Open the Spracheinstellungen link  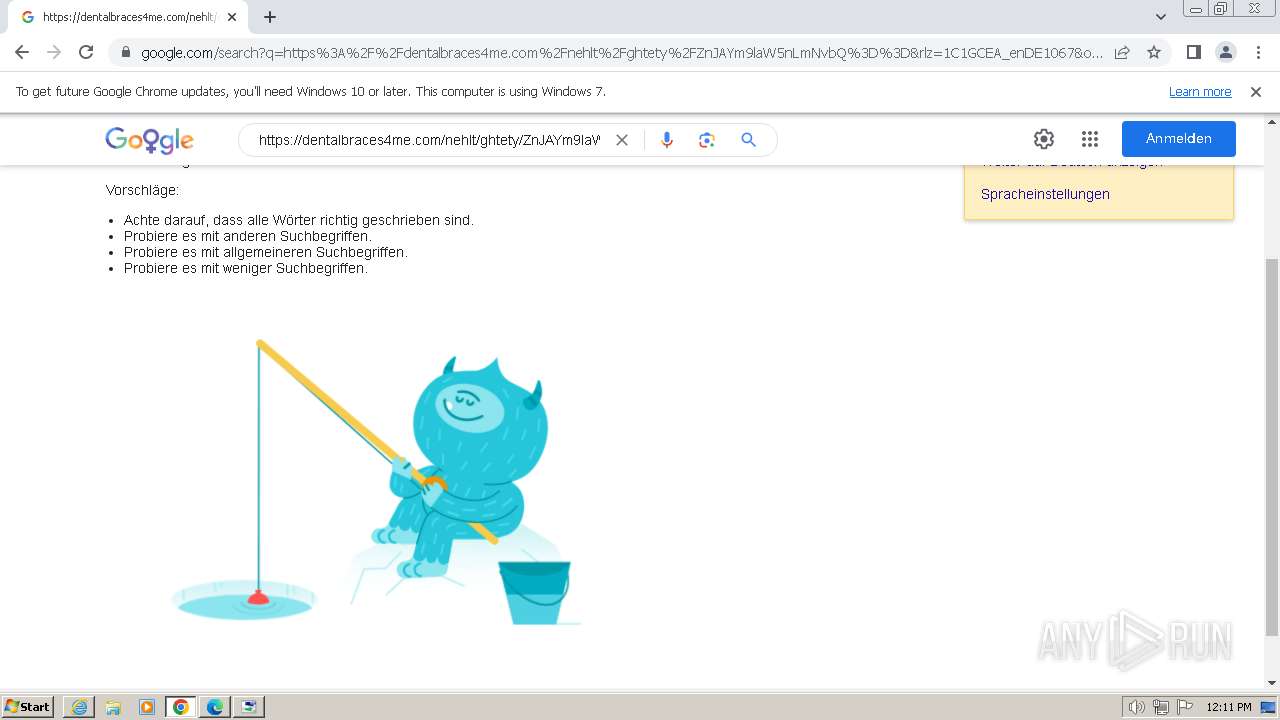tap(1045, 194)
